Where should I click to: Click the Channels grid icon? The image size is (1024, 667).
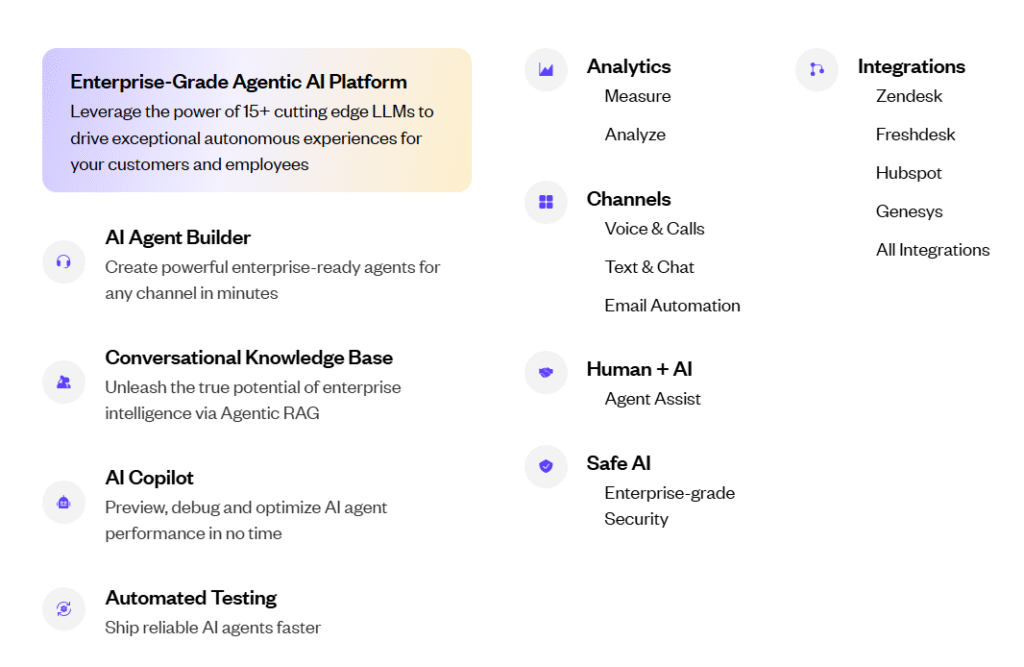(546, 202)
